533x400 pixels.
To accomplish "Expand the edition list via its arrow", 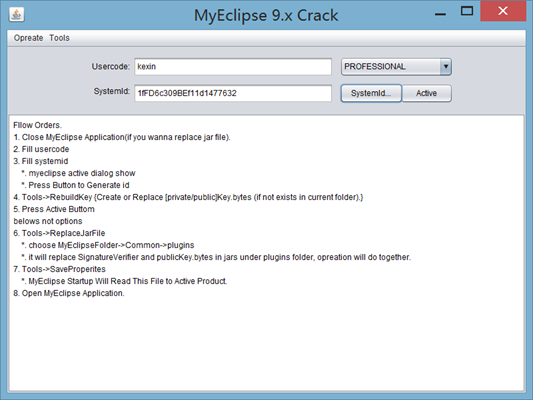I will tap(446, 67).
